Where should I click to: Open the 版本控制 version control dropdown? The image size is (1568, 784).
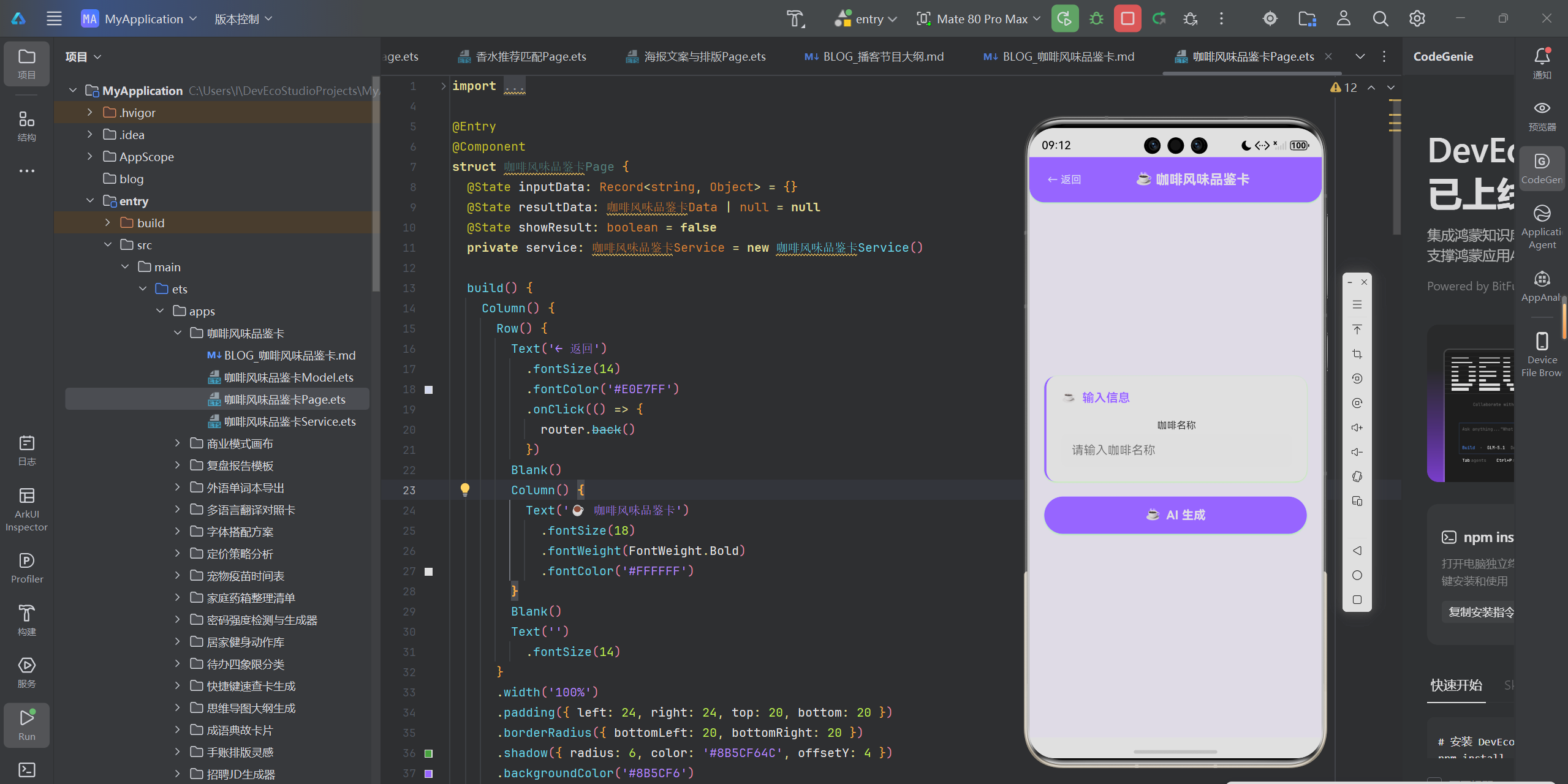tap(243, 19)
